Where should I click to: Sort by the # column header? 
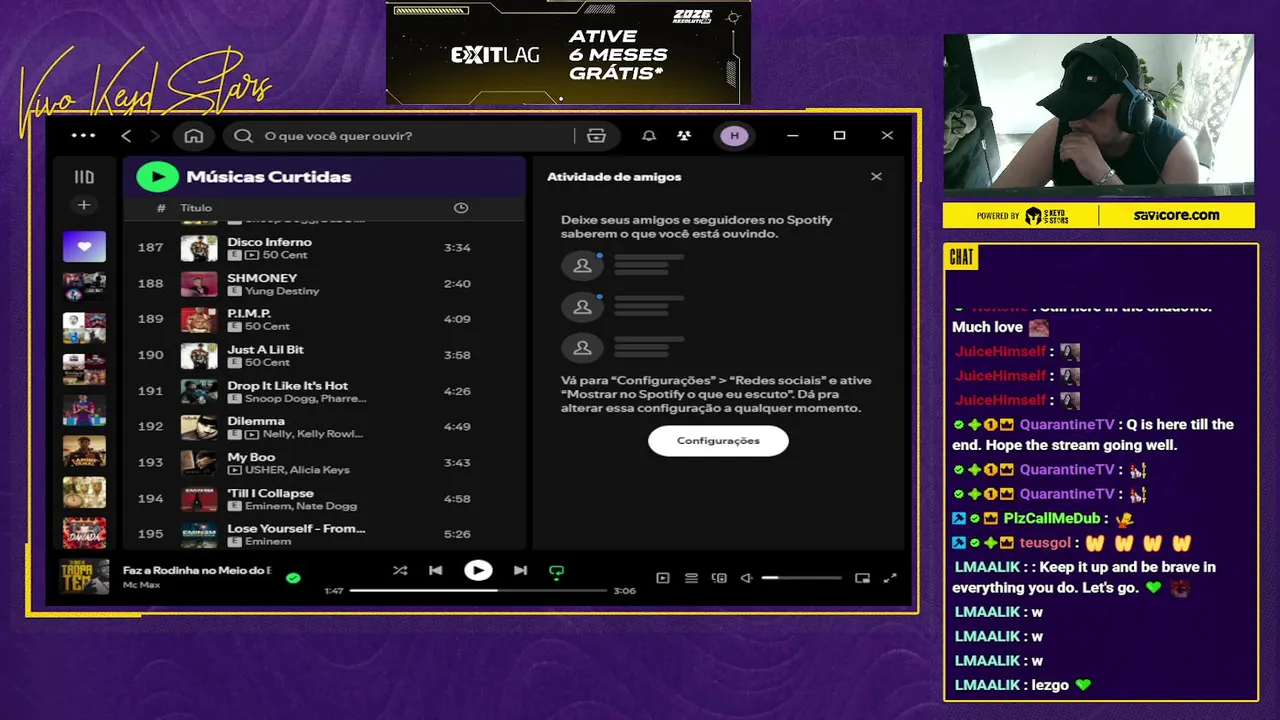(161, 208)
